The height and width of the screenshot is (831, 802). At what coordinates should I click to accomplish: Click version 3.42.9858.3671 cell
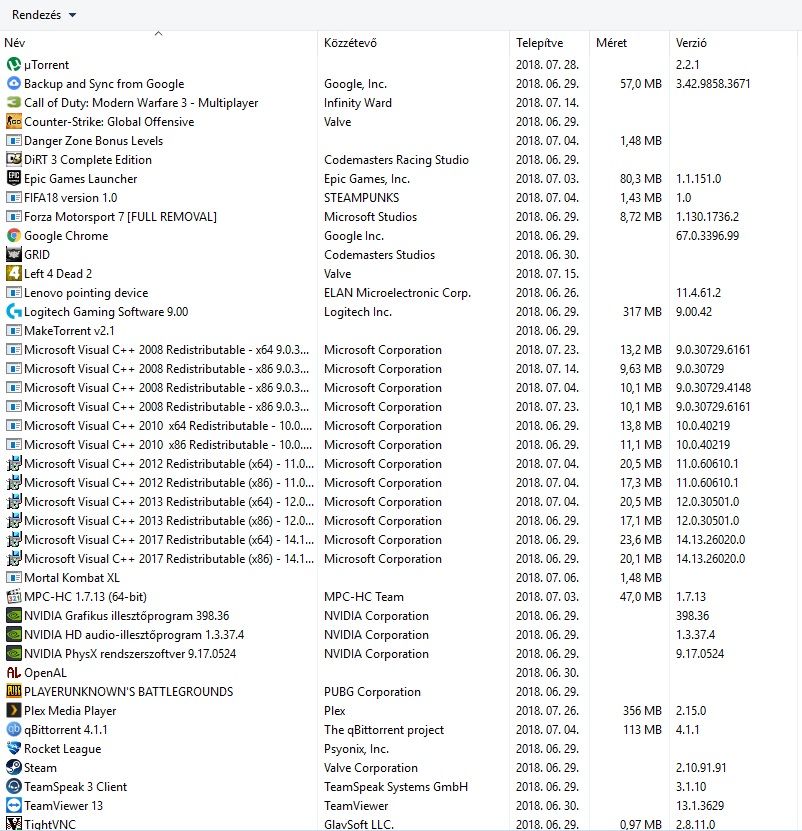click(713, 84)
